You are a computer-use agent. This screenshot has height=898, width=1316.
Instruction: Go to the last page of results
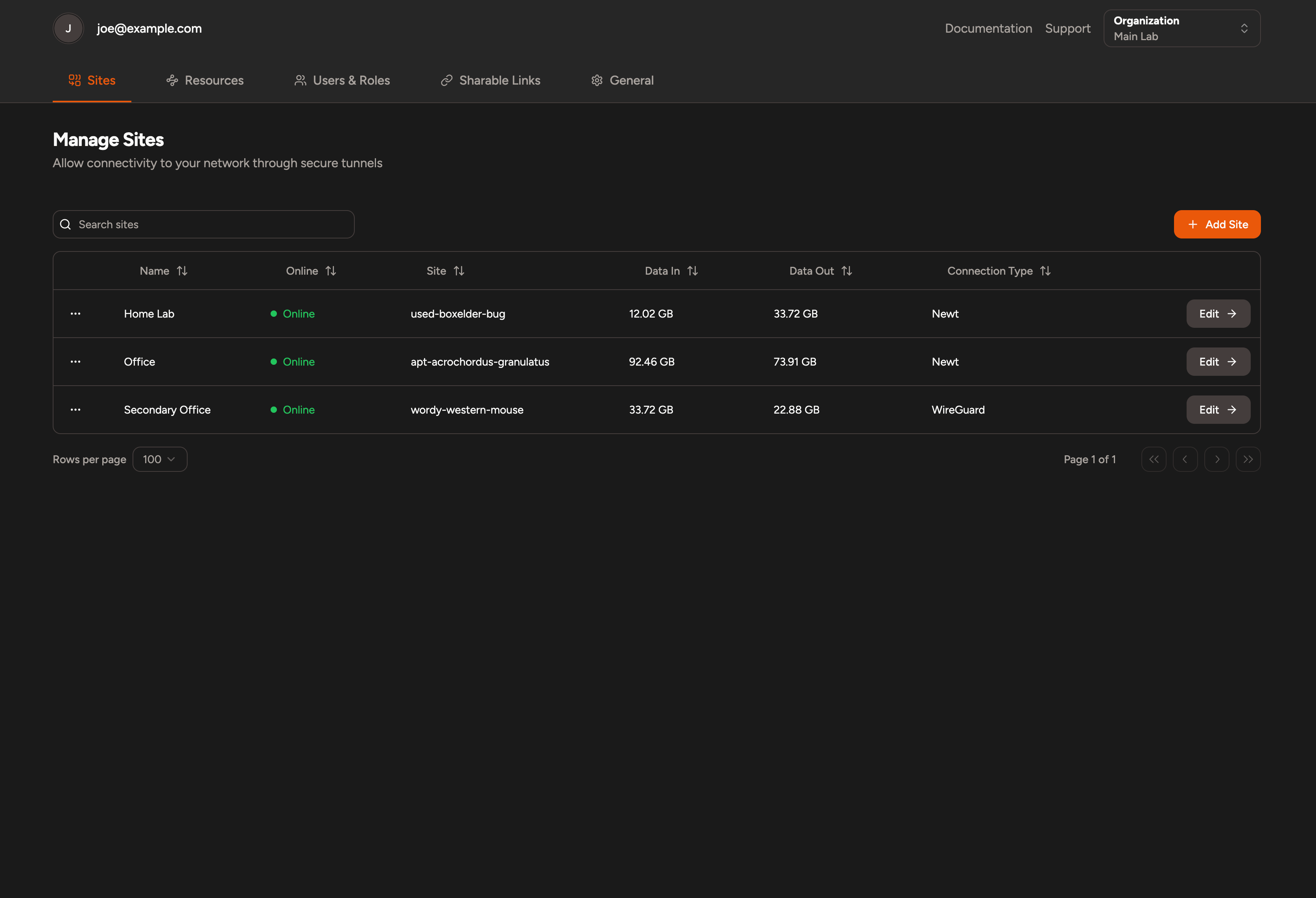(x=1248, y=459)
